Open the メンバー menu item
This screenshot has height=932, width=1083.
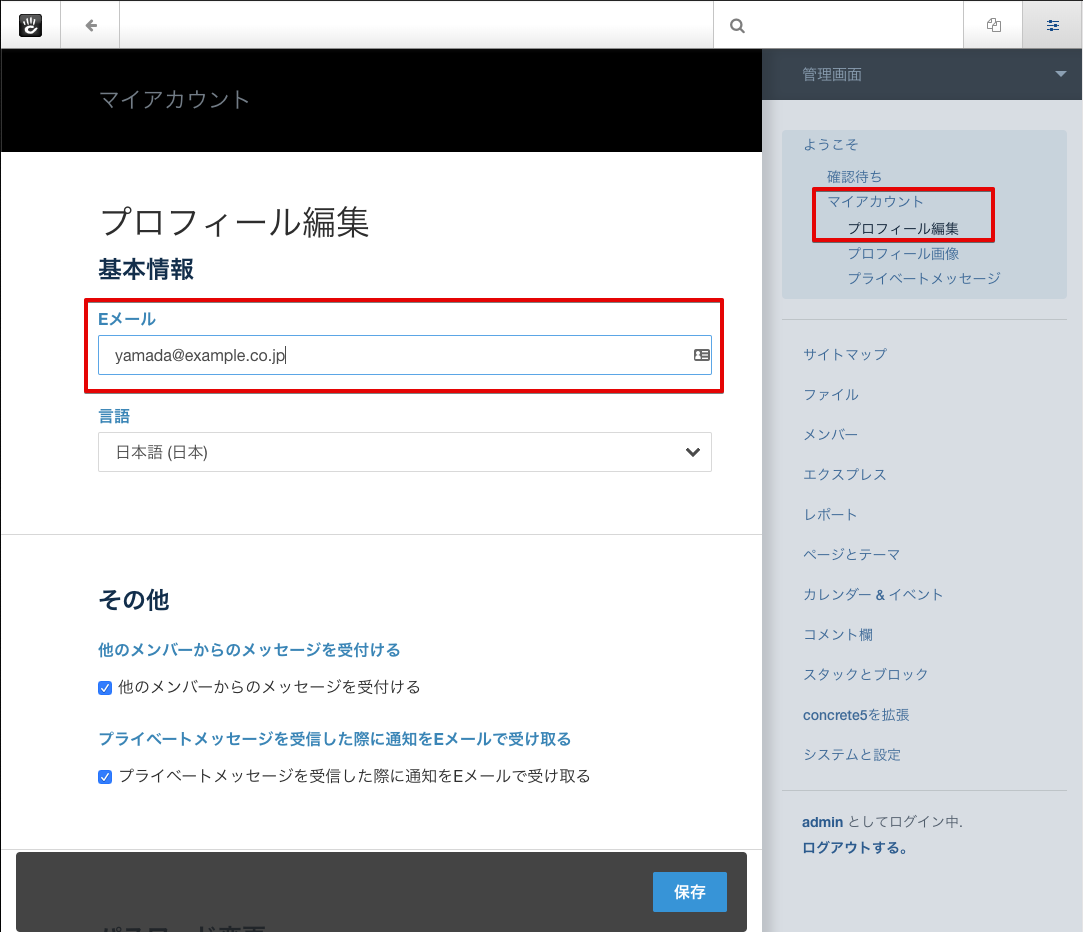tap(830, 434)
